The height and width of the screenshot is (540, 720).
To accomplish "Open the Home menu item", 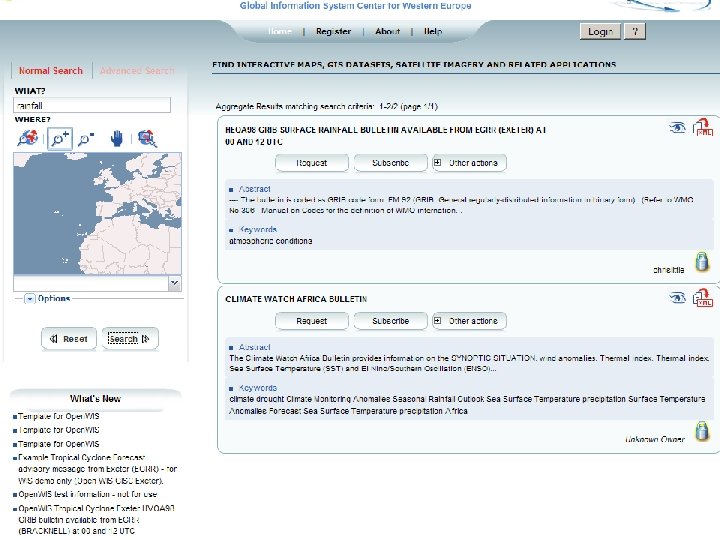I will 280,31.
